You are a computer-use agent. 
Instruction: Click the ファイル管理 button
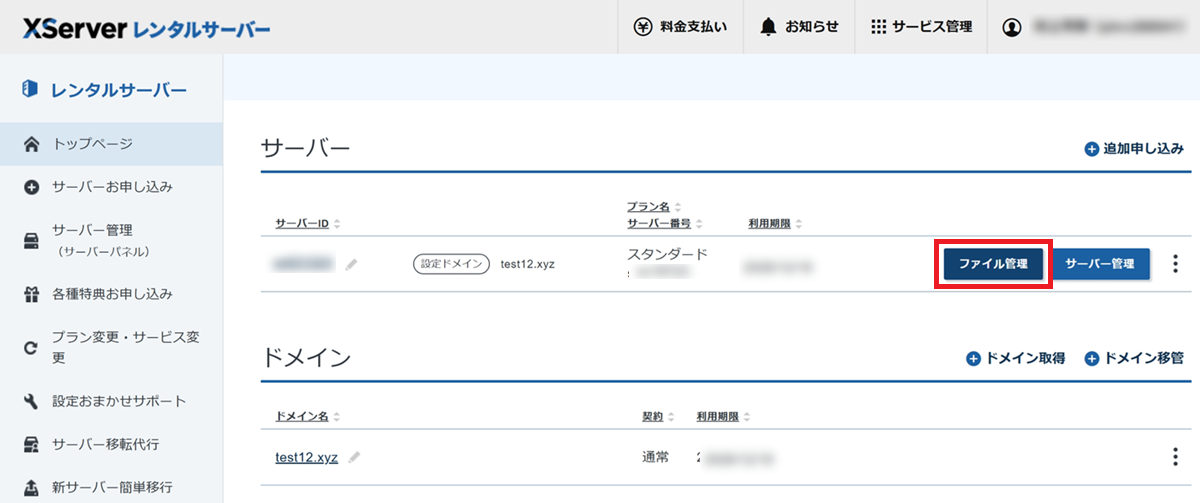coord(993,264)
